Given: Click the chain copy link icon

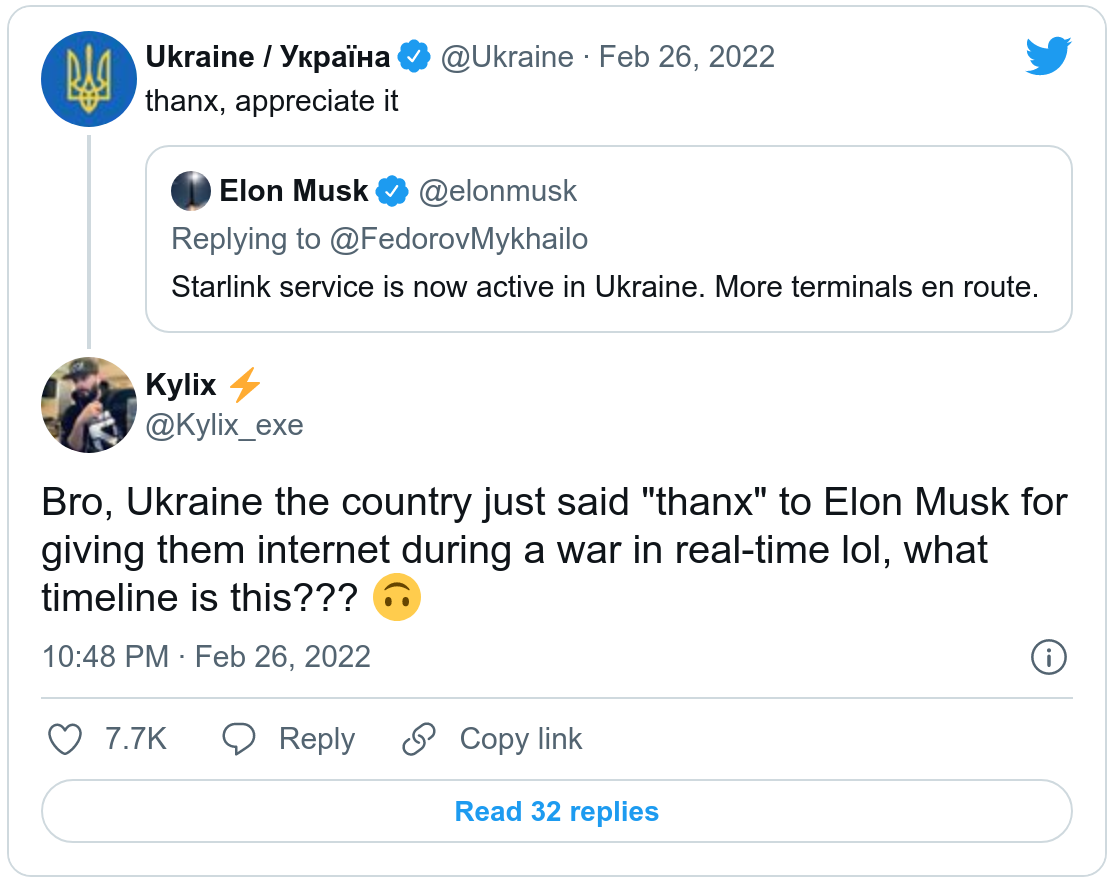Looking at the screenshot, I should [418, 739].
